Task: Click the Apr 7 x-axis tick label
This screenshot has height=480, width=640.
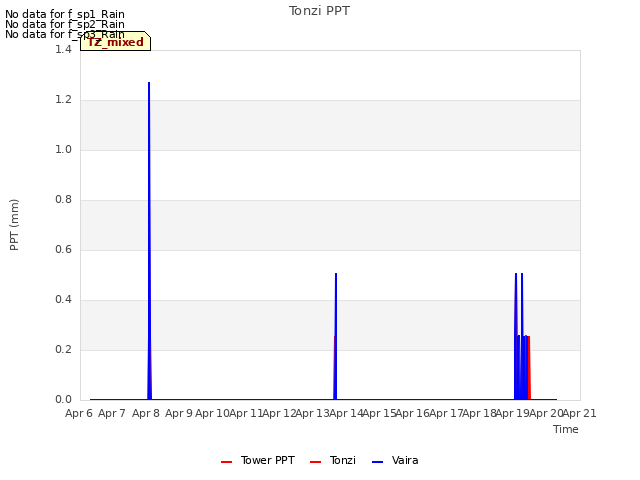Action: point(112,413)
